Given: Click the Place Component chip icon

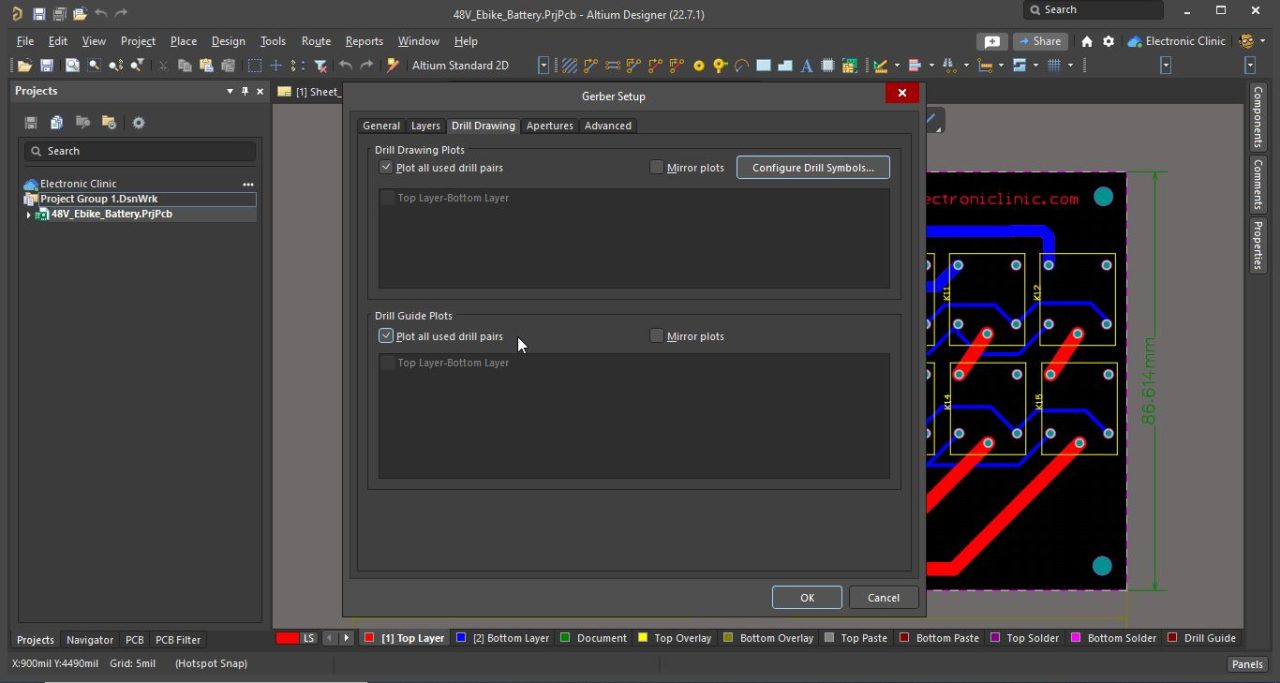Looking at the screenshot, I should (x=828, y=65).
